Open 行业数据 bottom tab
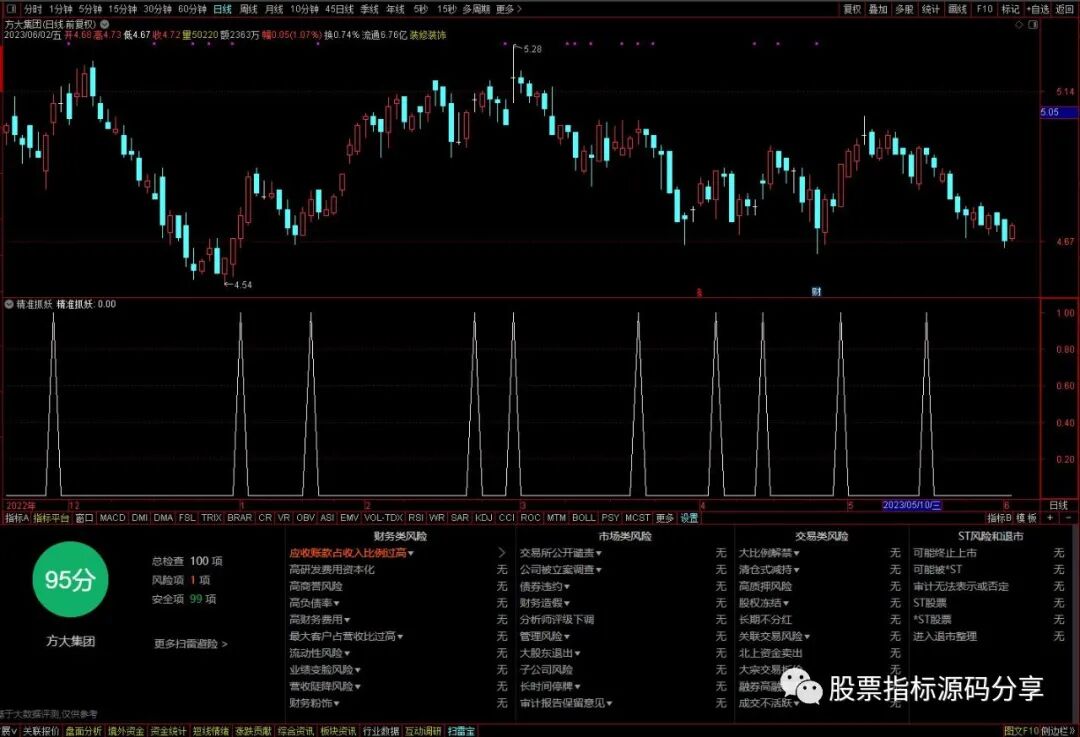Screen dimensions: 1080x737 tap(381, 731)
